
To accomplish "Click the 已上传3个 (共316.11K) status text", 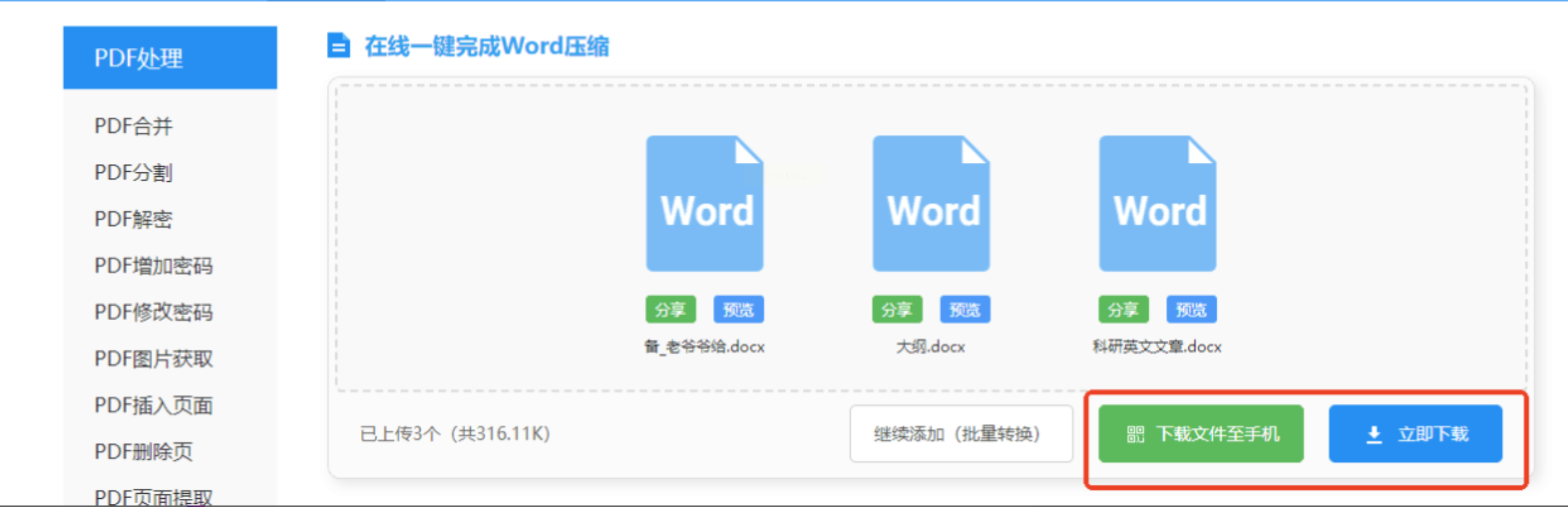I will click(x=455, y=434).
